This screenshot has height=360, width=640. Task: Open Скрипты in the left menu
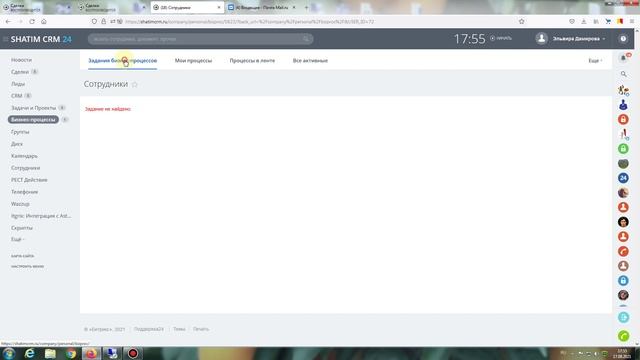[22, 228]
